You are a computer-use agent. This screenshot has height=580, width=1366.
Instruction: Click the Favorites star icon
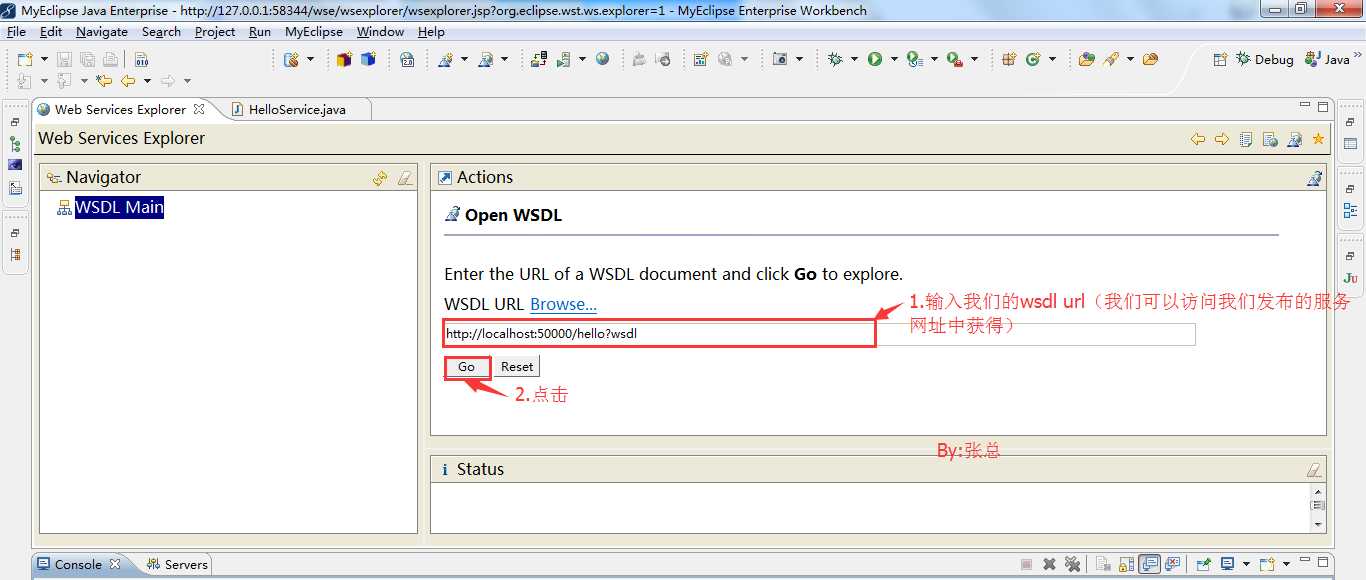(1318, 139)
